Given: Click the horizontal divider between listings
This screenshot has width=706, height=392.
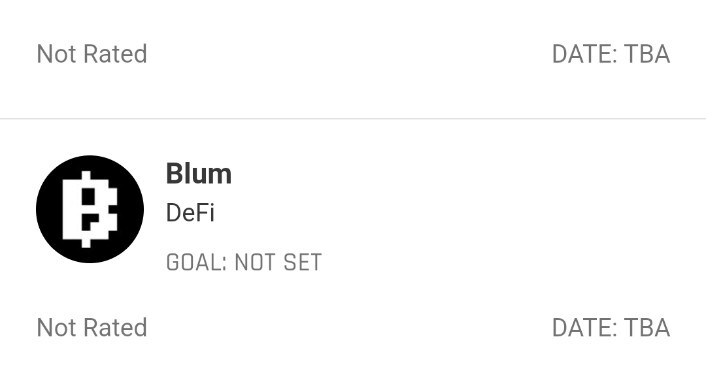Looking at the screenshot, I should coord(353,119).
